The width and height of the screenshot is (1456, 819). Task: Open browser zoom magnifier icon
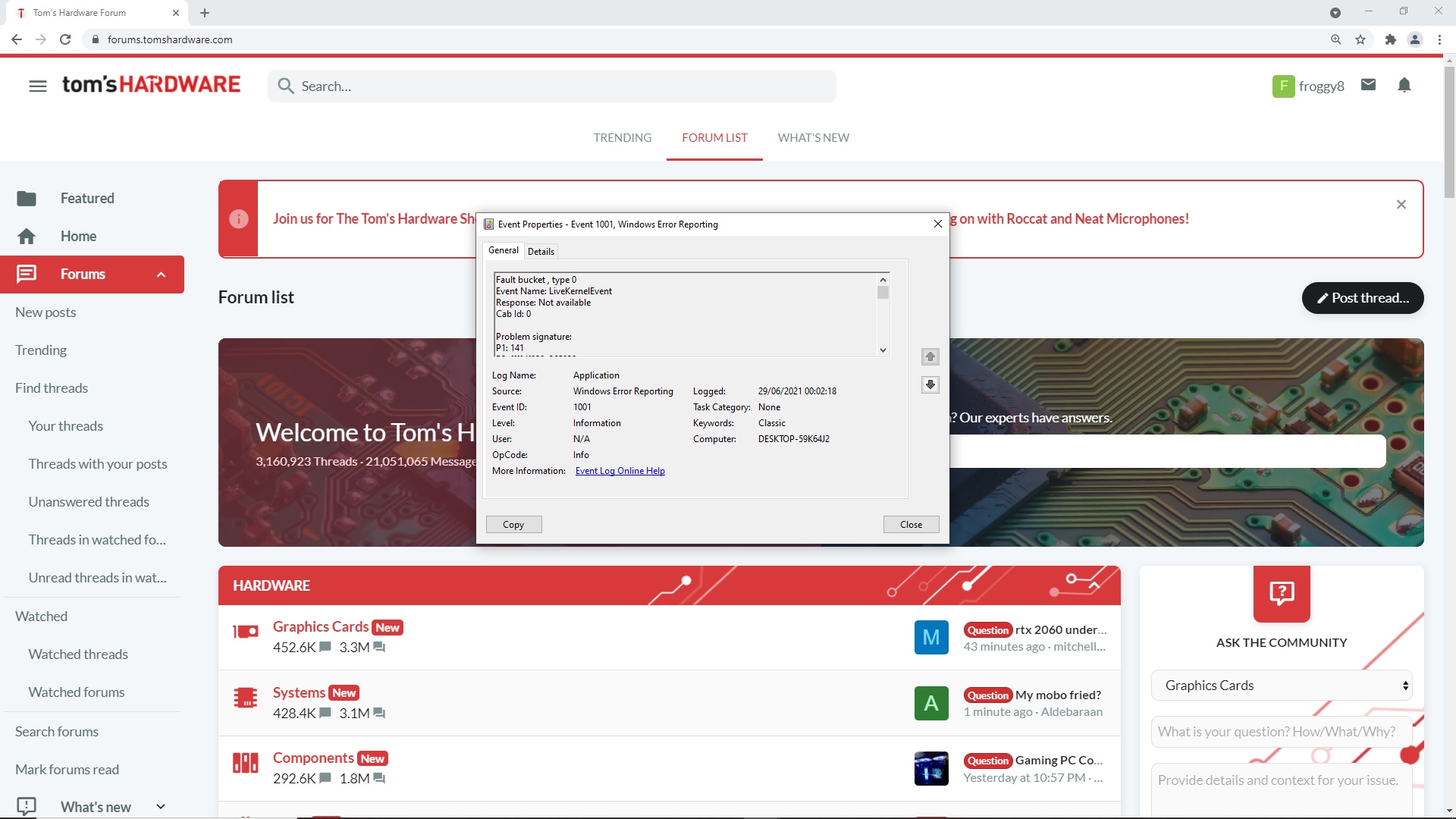coord(1336,39)
